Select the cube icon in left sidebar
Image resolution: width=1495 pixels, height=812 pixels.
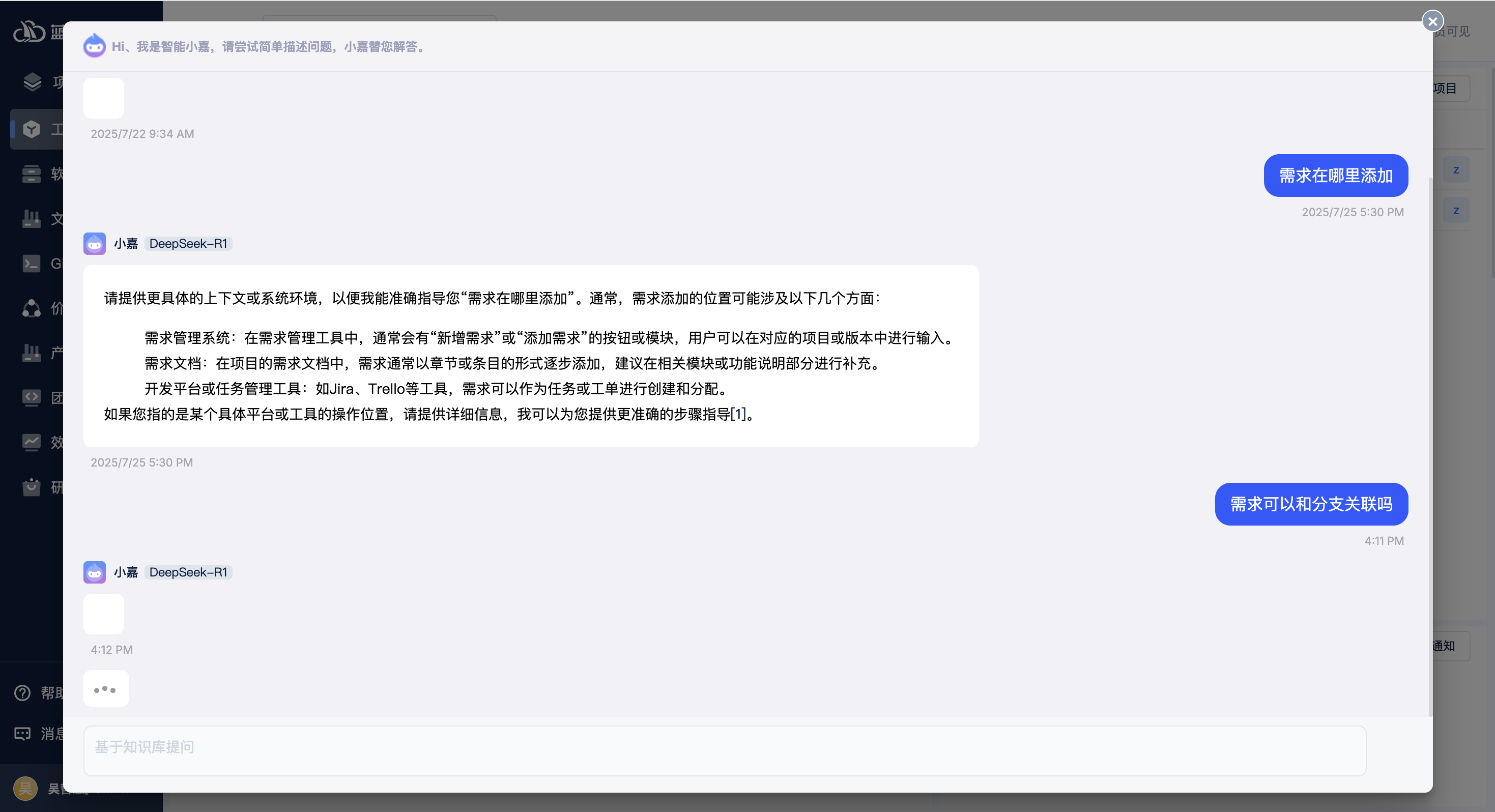[x=32, y=129]
